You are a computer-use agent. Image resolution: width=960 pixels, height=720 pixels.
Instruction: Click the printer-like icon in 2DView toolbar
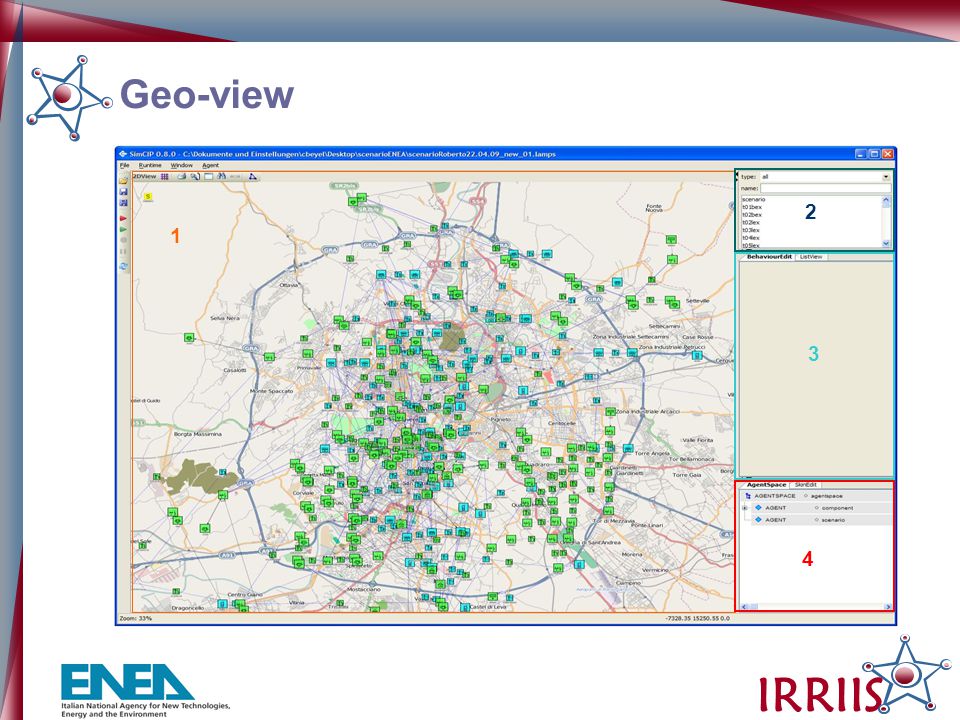pos(182,176)
